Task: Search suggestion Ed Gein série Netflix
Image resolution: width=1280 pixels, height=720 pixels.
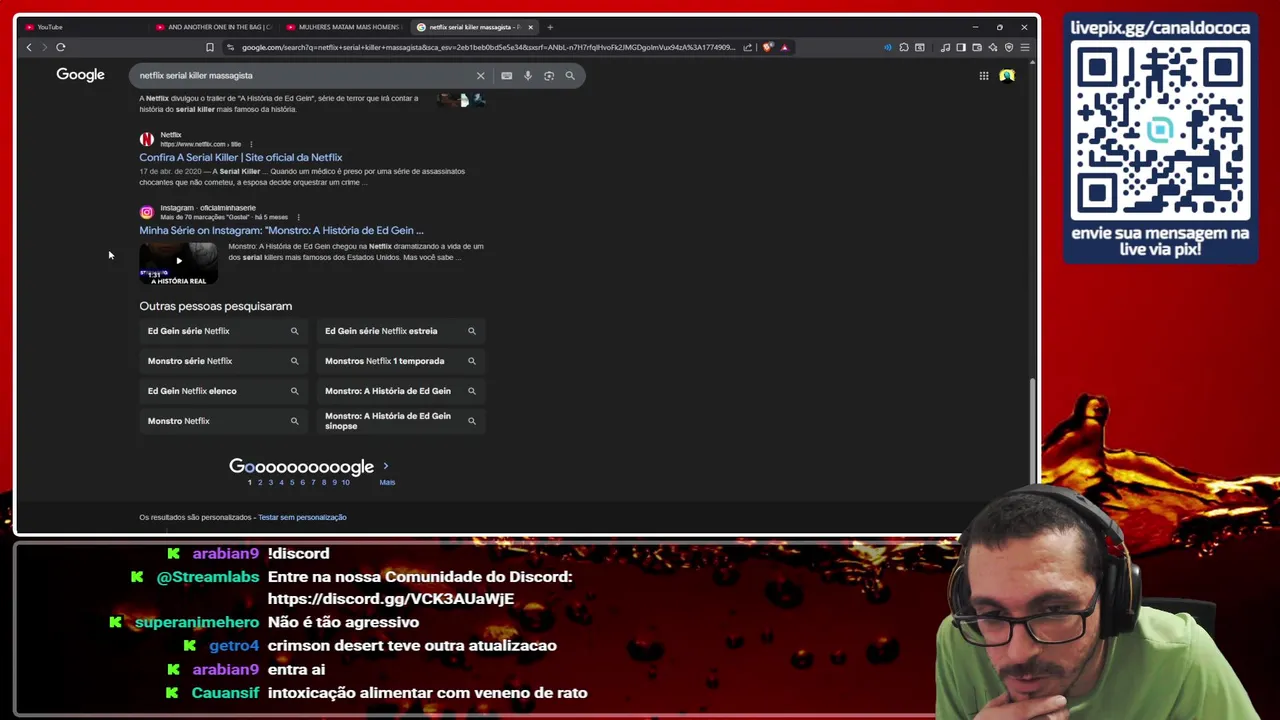Action: pyautogui.click(x=222, y=331)
